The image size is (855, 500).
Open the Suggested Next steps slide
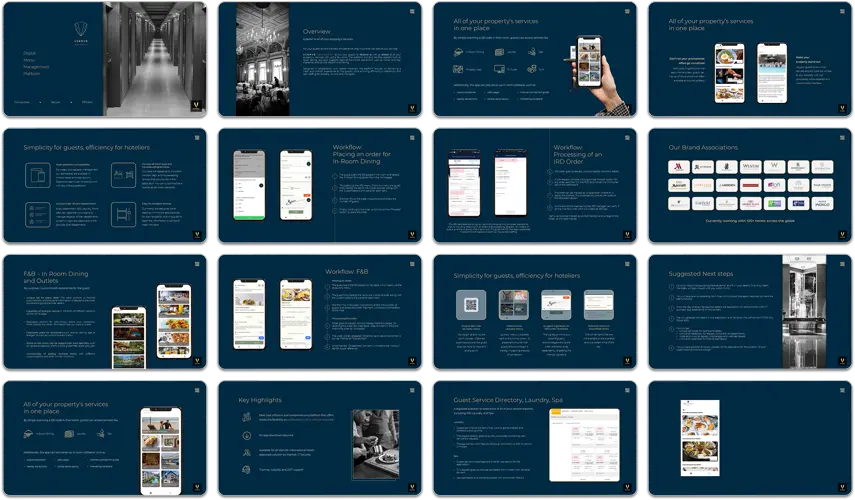point(750,312)
